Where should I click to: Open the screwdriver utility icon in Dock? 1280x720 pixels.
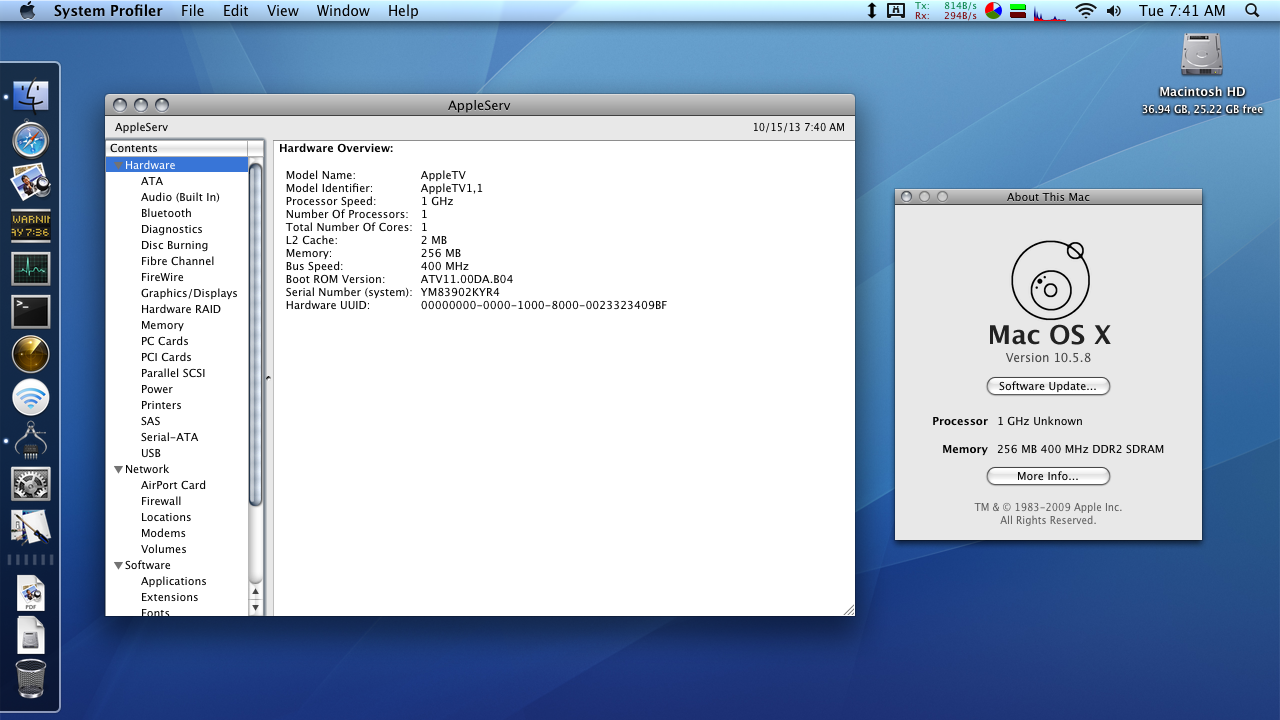click(30, 527)
